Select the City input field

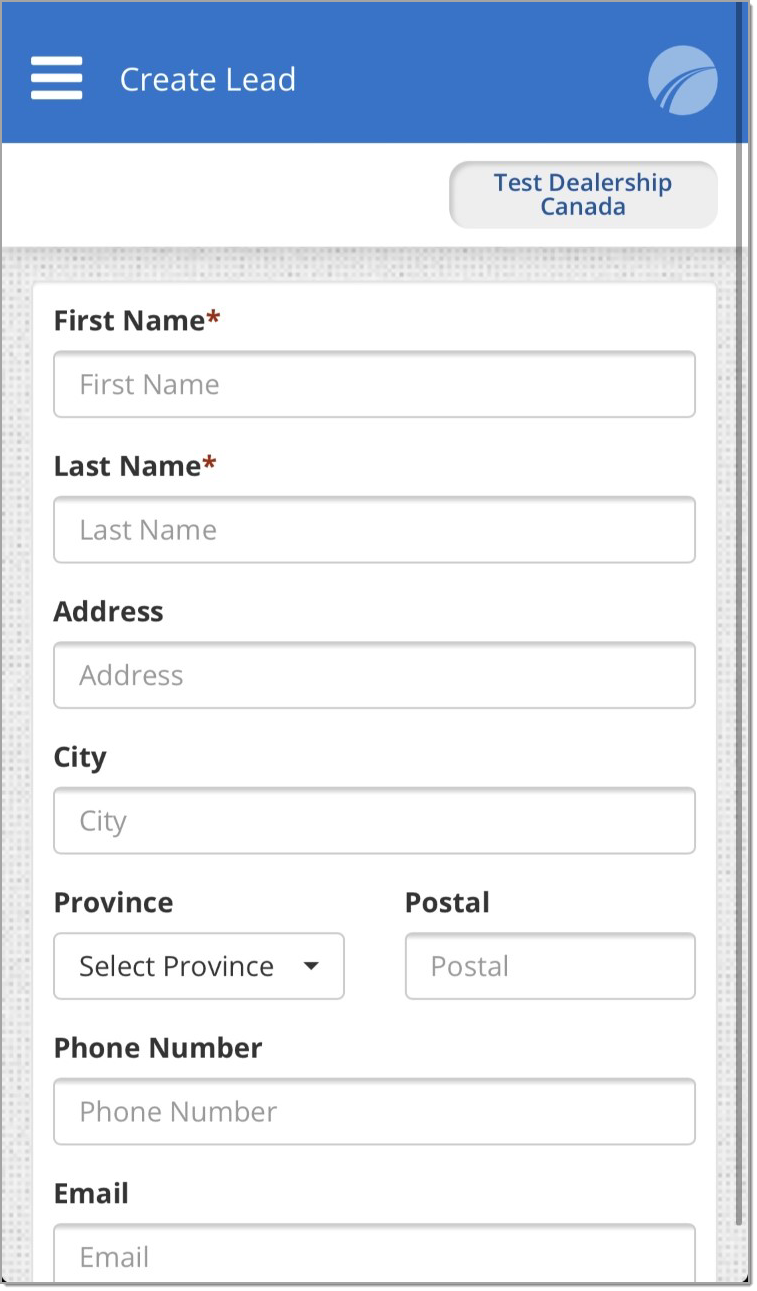point(374,821)
